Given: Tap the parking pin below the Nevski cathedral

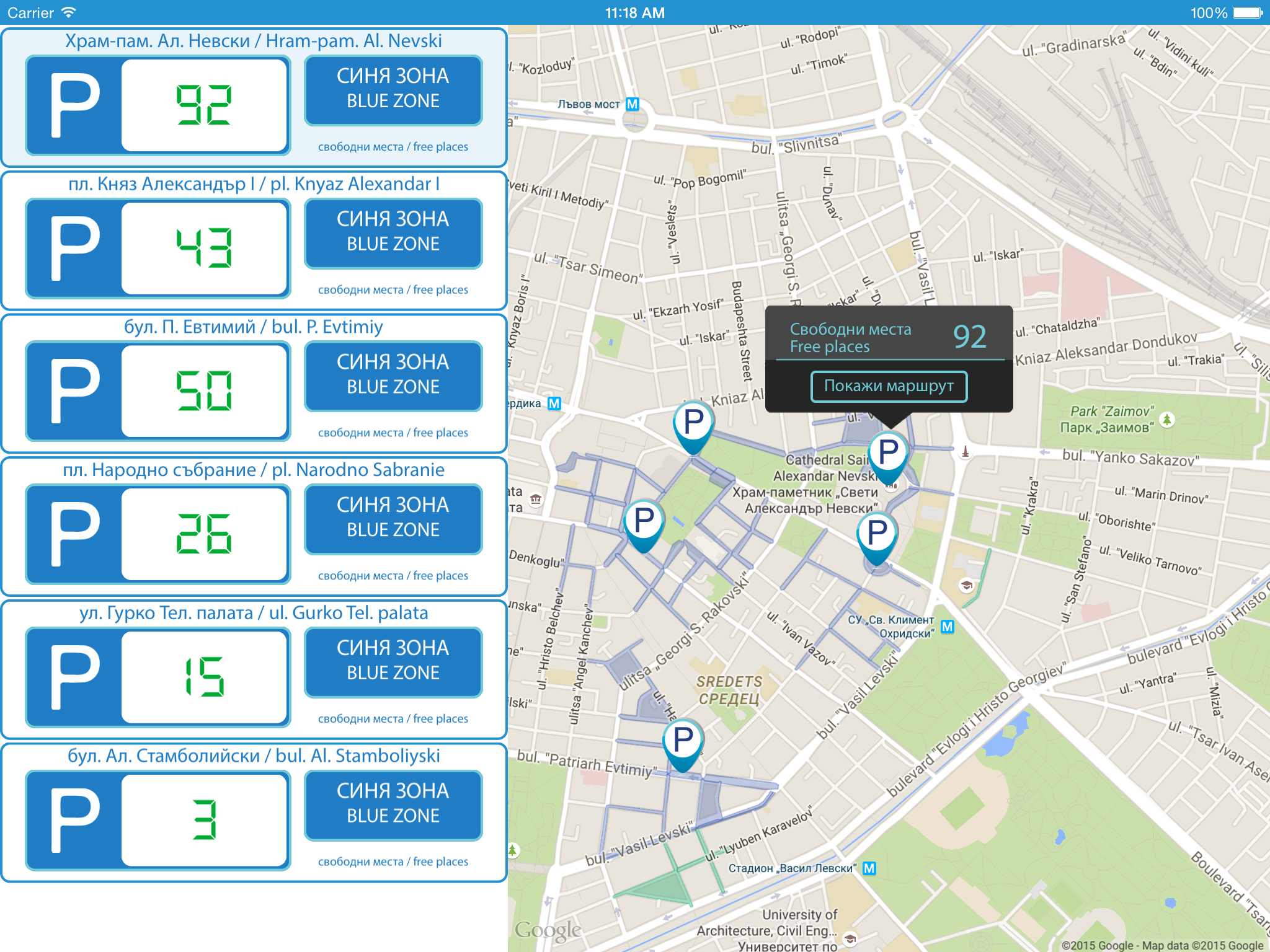Looking at the screenshot, I should pos(877,534).
